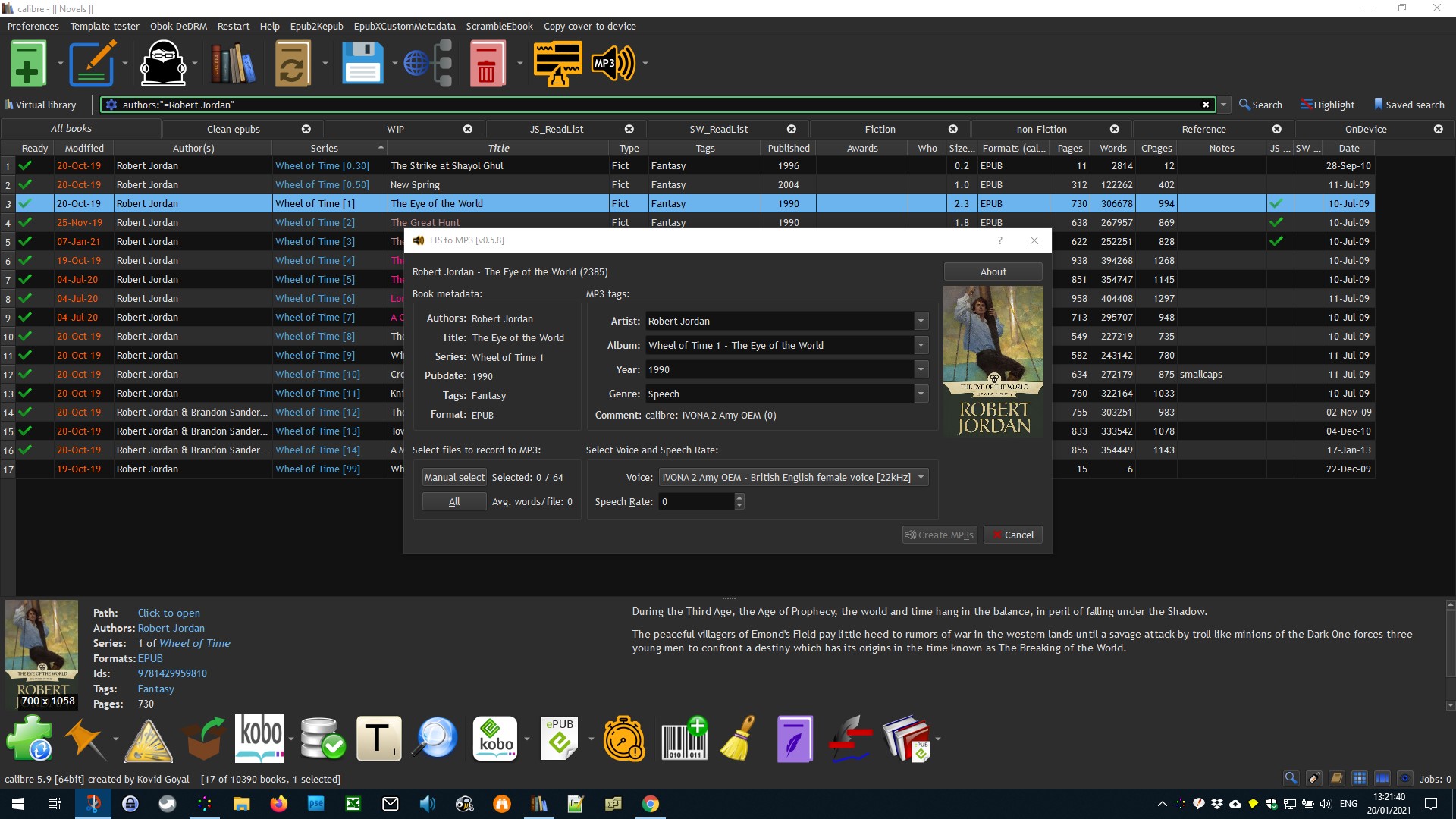Click the database check icon

(323, 739)
